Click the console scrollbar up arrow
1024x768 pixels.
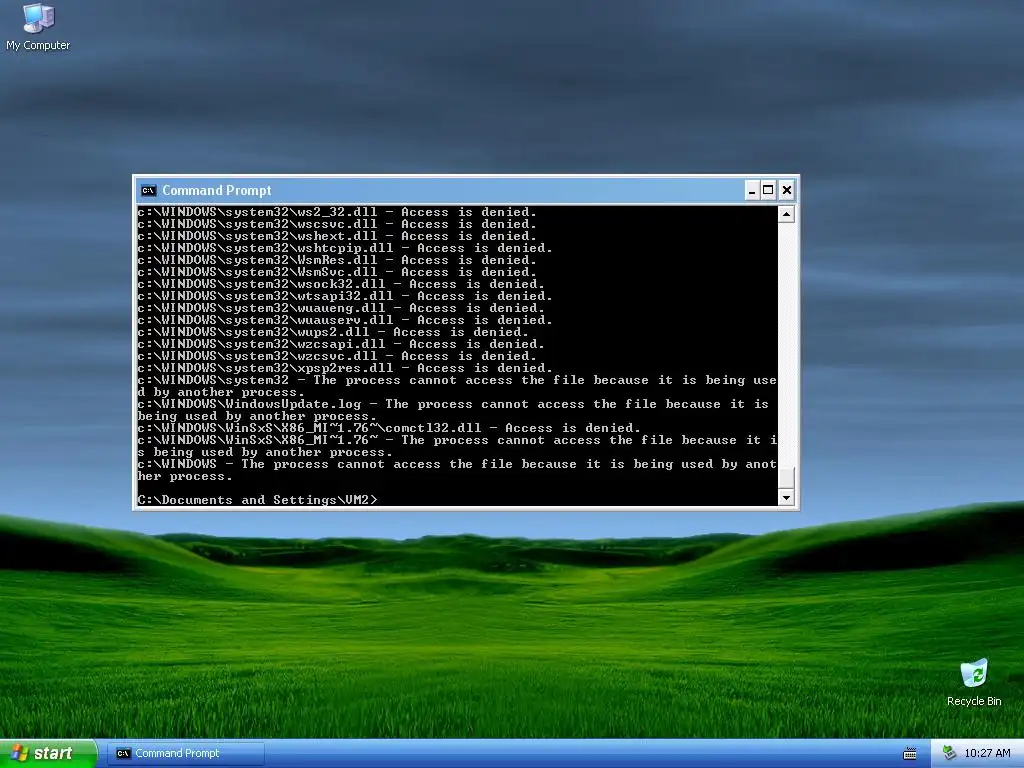pos(786,214)
